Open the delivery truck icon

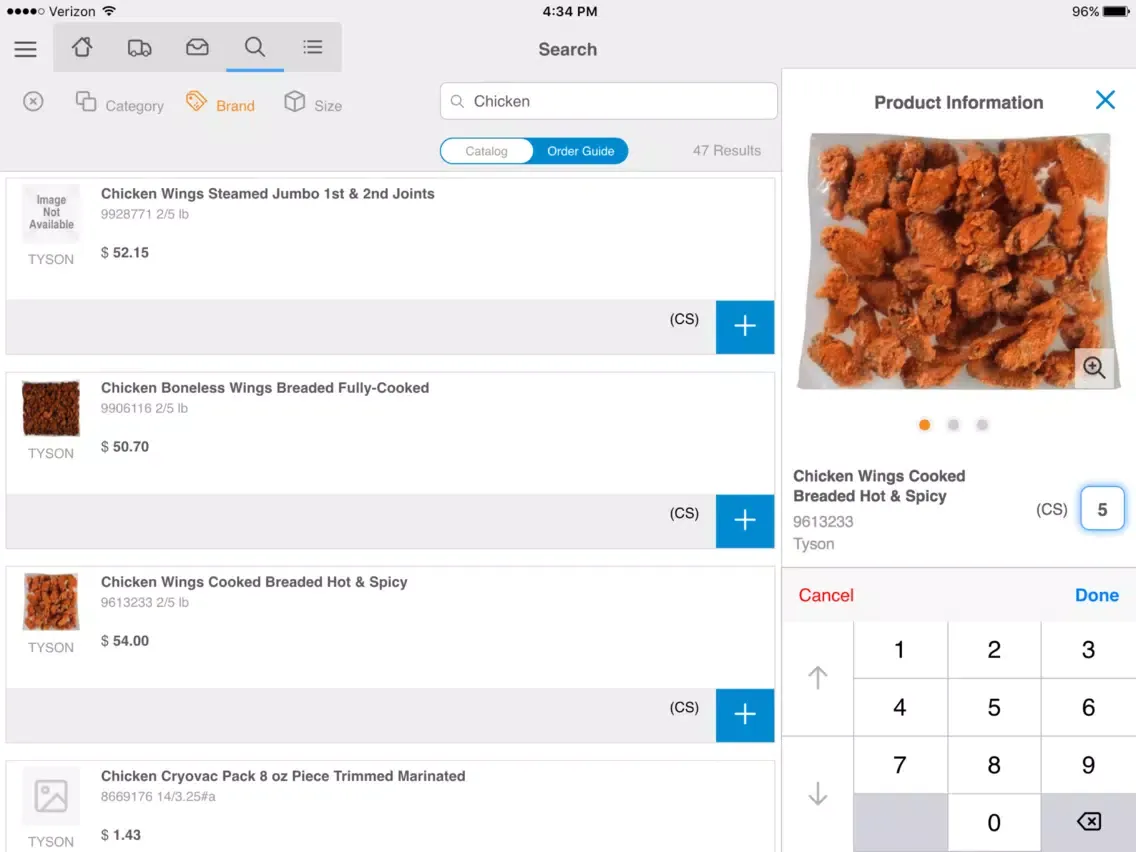pos(139,48)
